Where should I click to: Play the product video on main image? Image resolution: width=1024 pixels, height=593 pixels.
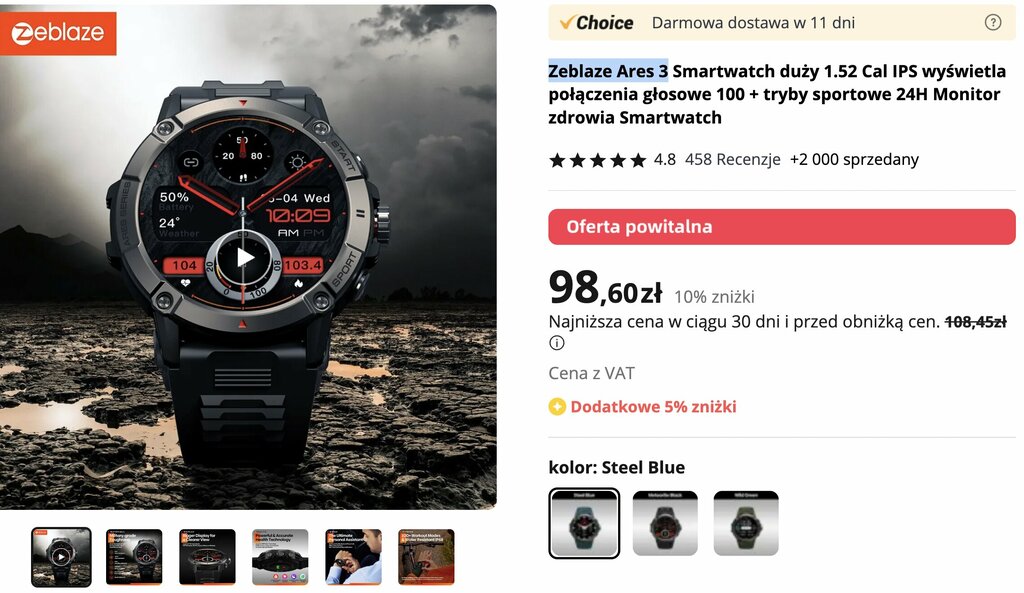tap(244, 257)
